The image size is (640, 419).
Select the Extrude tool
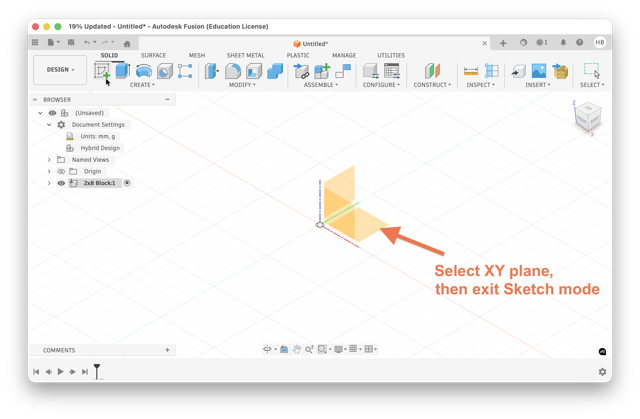click(x=122, y=71)
